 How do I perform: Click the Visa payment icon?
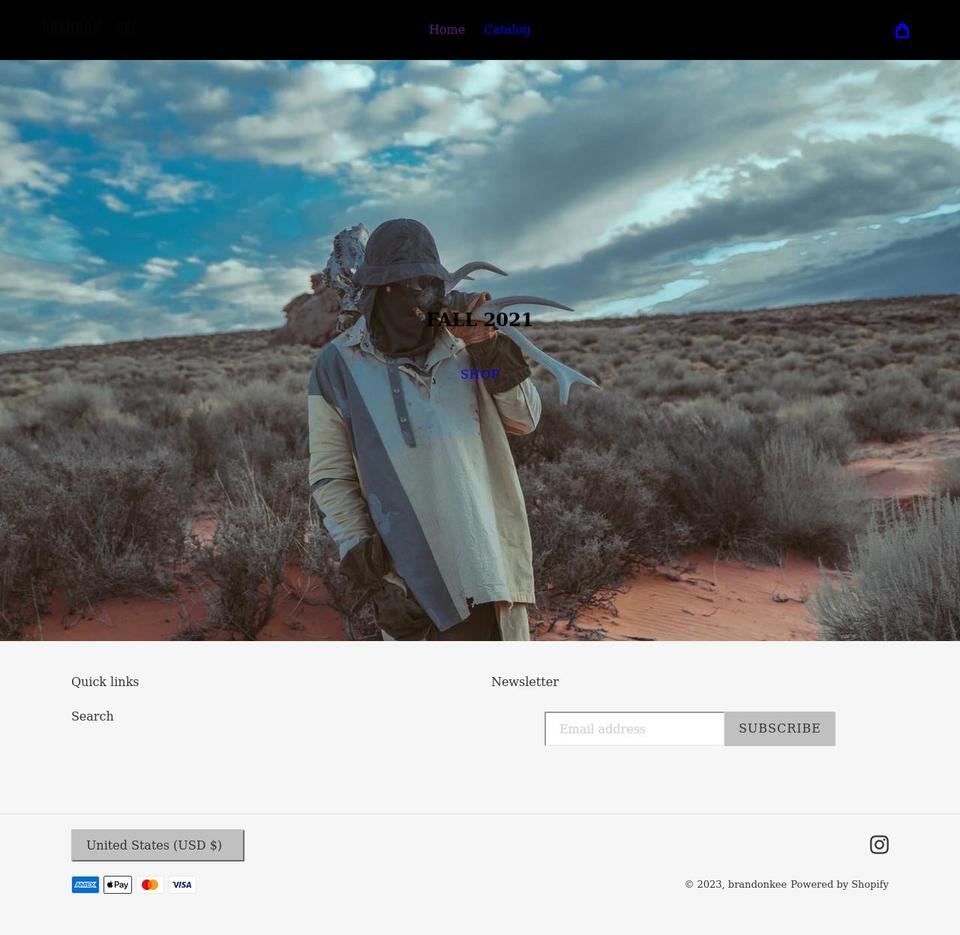tap(182, 884)
